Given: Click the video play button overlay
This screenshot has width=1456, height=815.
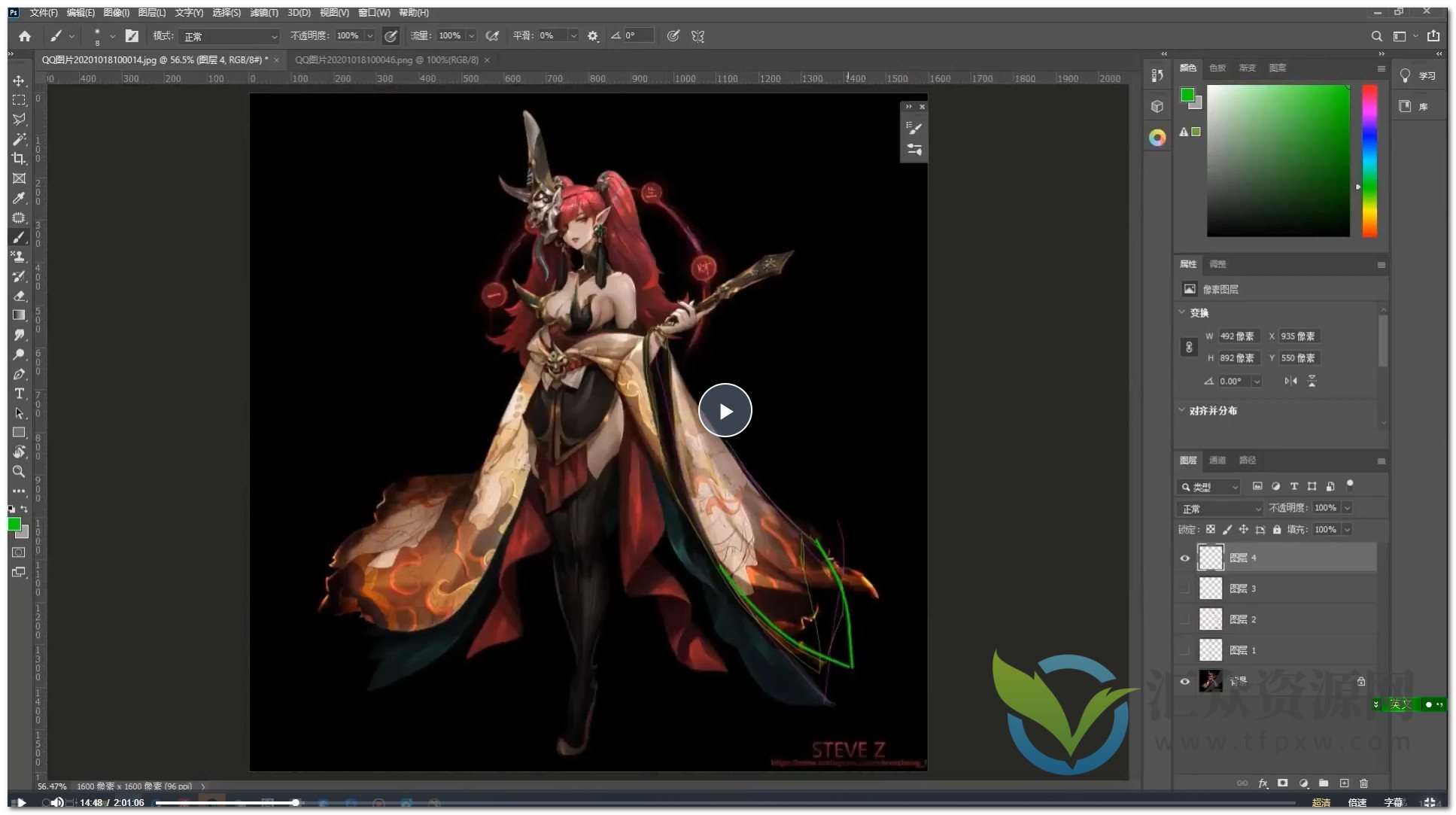Looking at the screenshot, I should (725, 410).
